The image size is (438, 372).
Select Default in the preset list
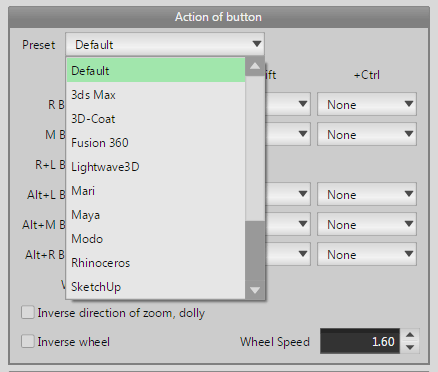[x=156, y=70]
